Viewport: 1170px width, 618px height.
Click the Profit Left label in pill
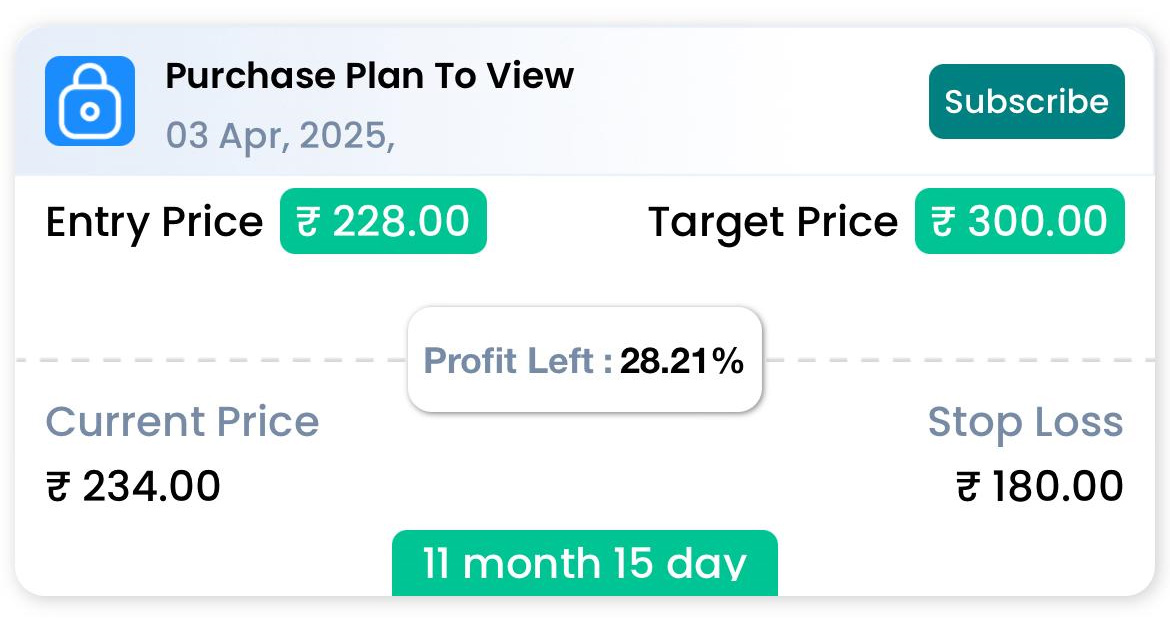(517, 361)
